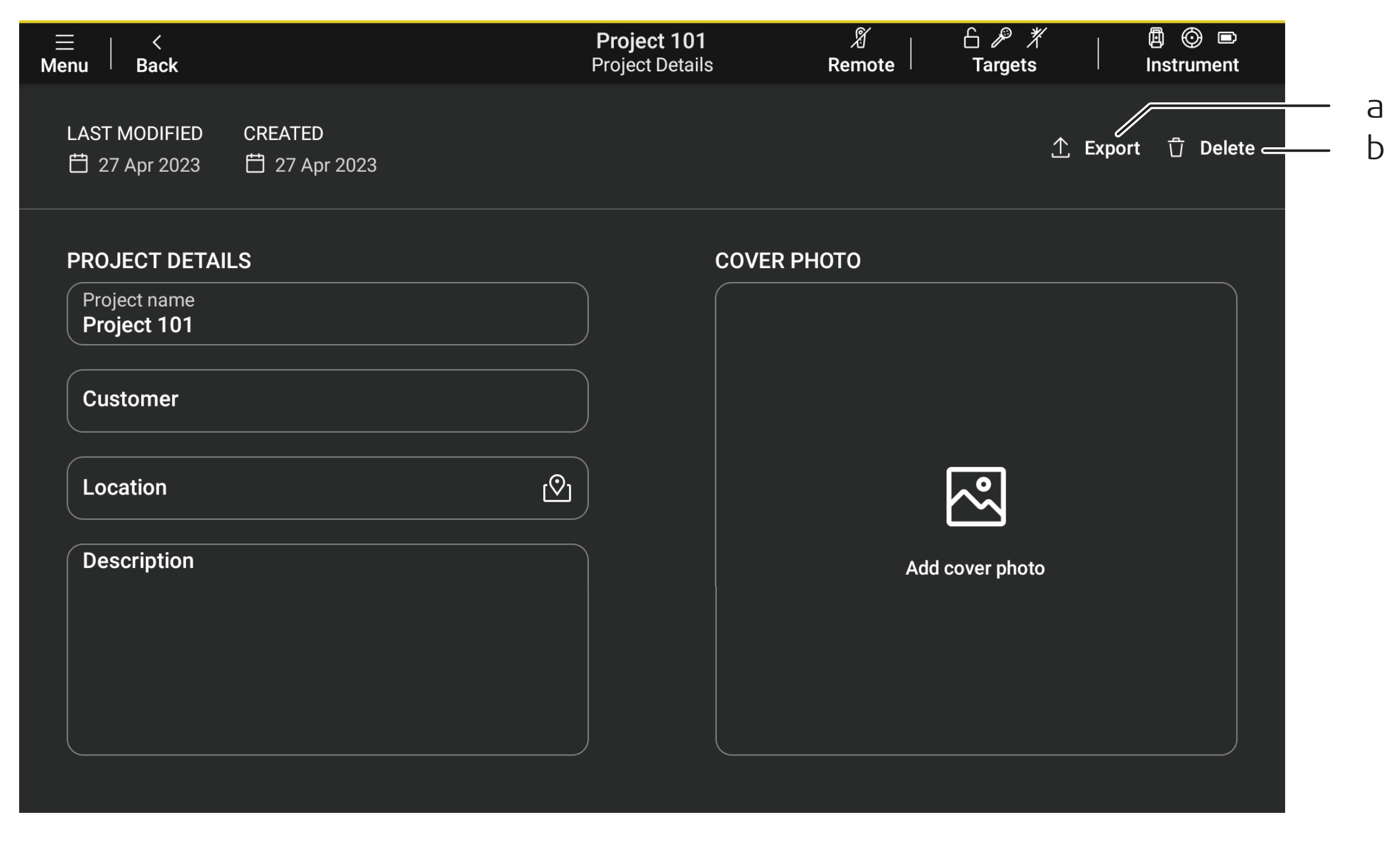Click the unlocked padlock icon in Targets

tap(971, 38)
